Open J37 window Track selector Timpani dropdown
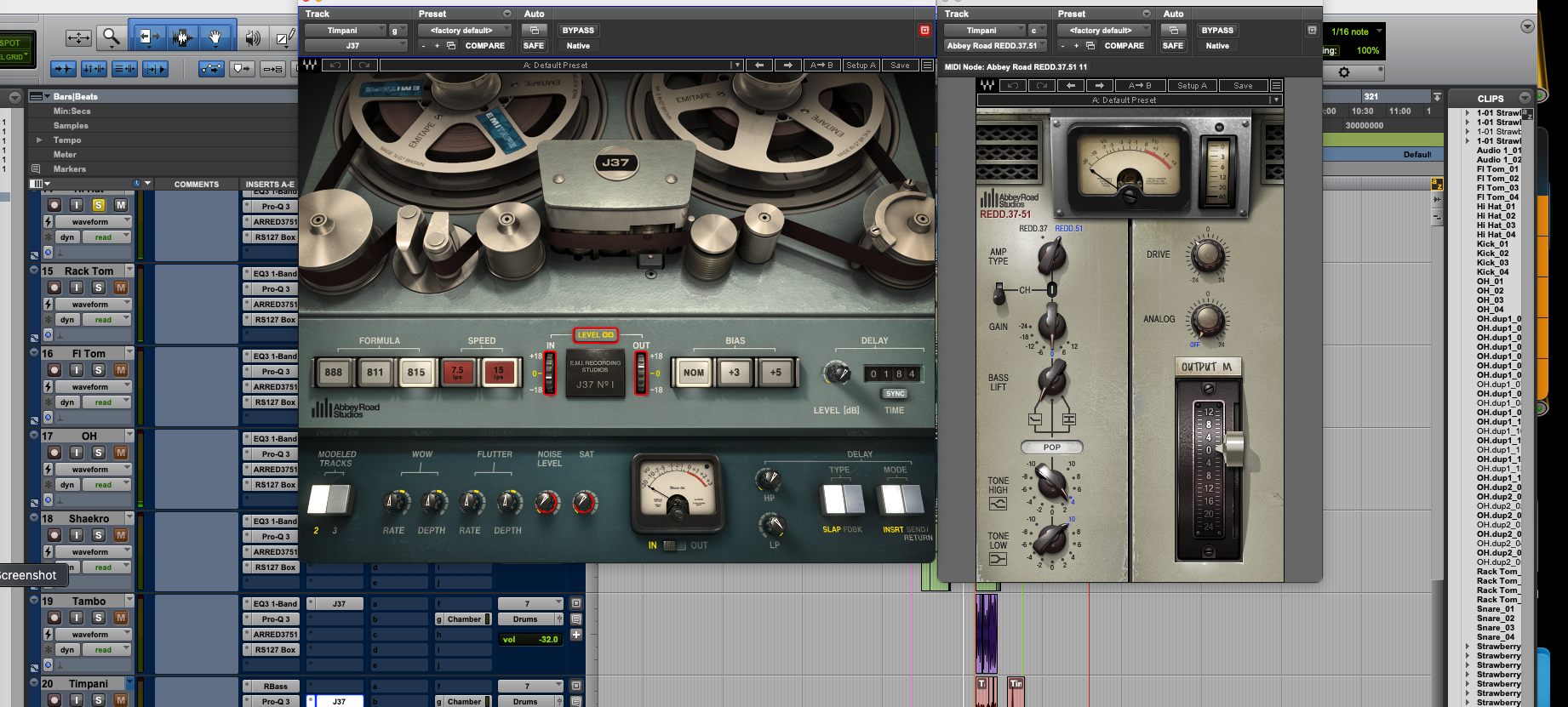This screenshot has width=1568, height=707. (346, 31)
